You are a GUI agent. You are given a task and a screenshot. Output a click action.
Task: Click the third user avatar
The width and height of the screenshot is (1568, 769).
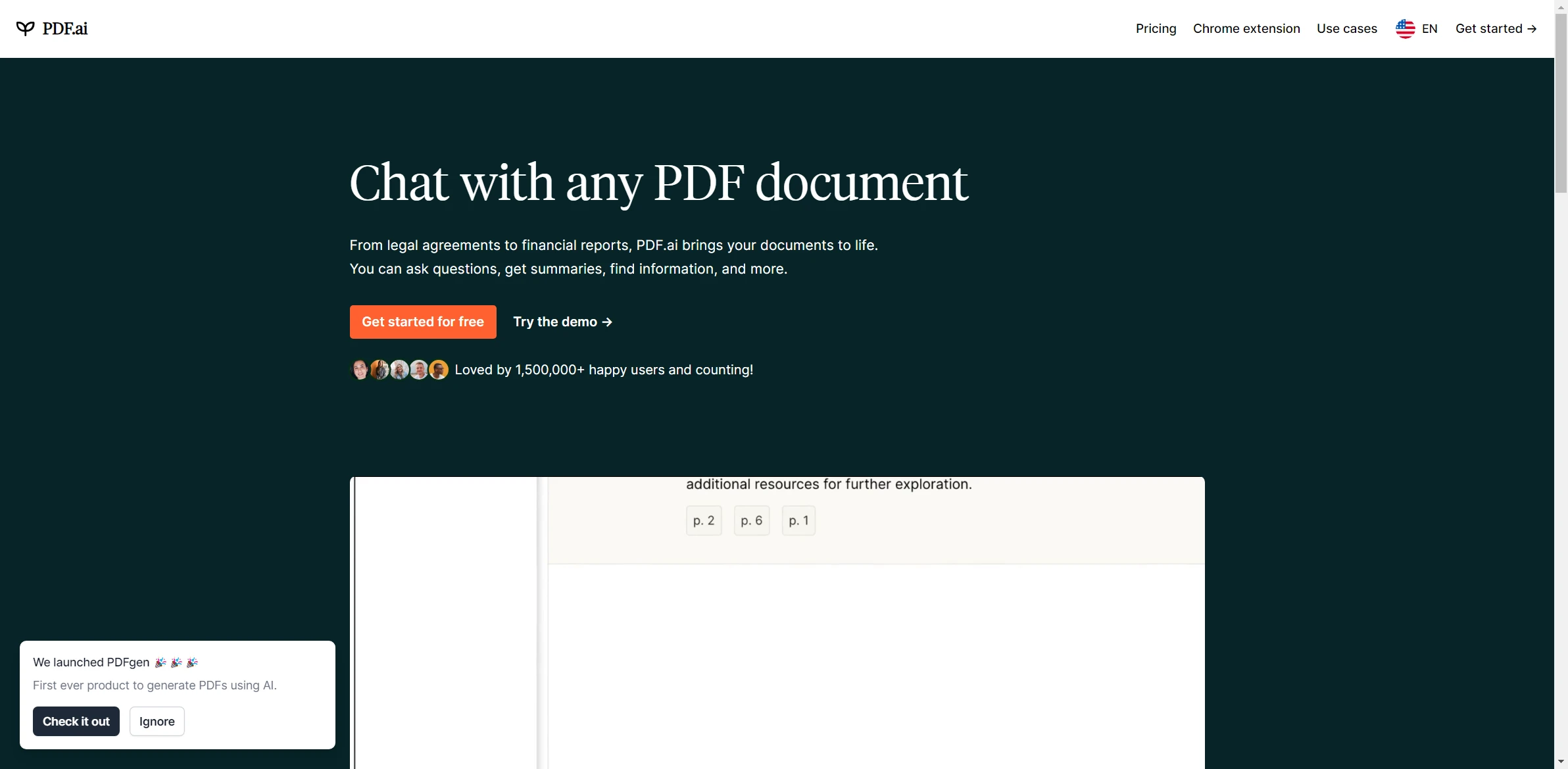(x=399, y=370)
